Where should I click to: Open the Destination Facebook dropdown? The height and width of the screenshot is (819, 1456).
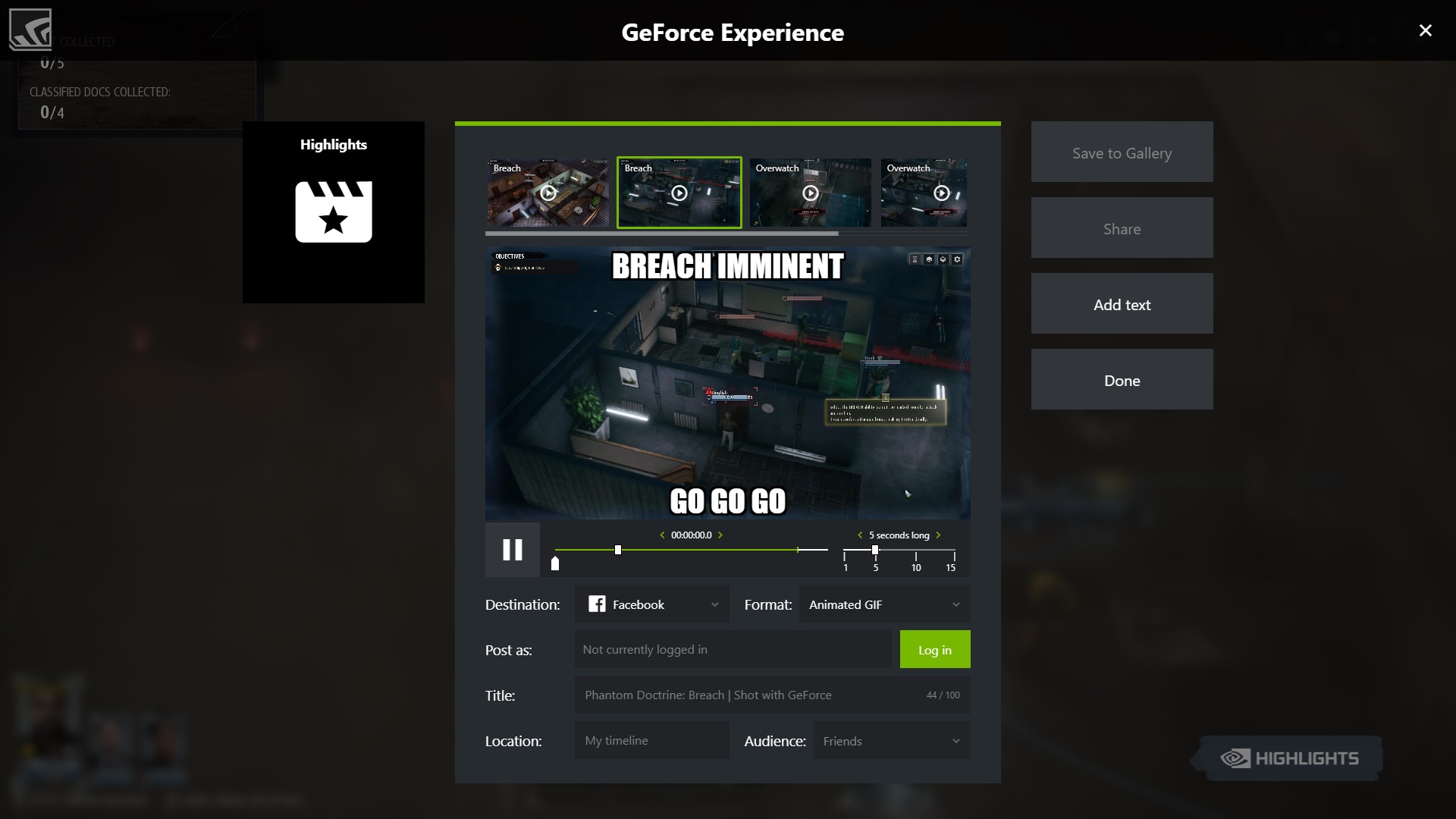(652, 604)
